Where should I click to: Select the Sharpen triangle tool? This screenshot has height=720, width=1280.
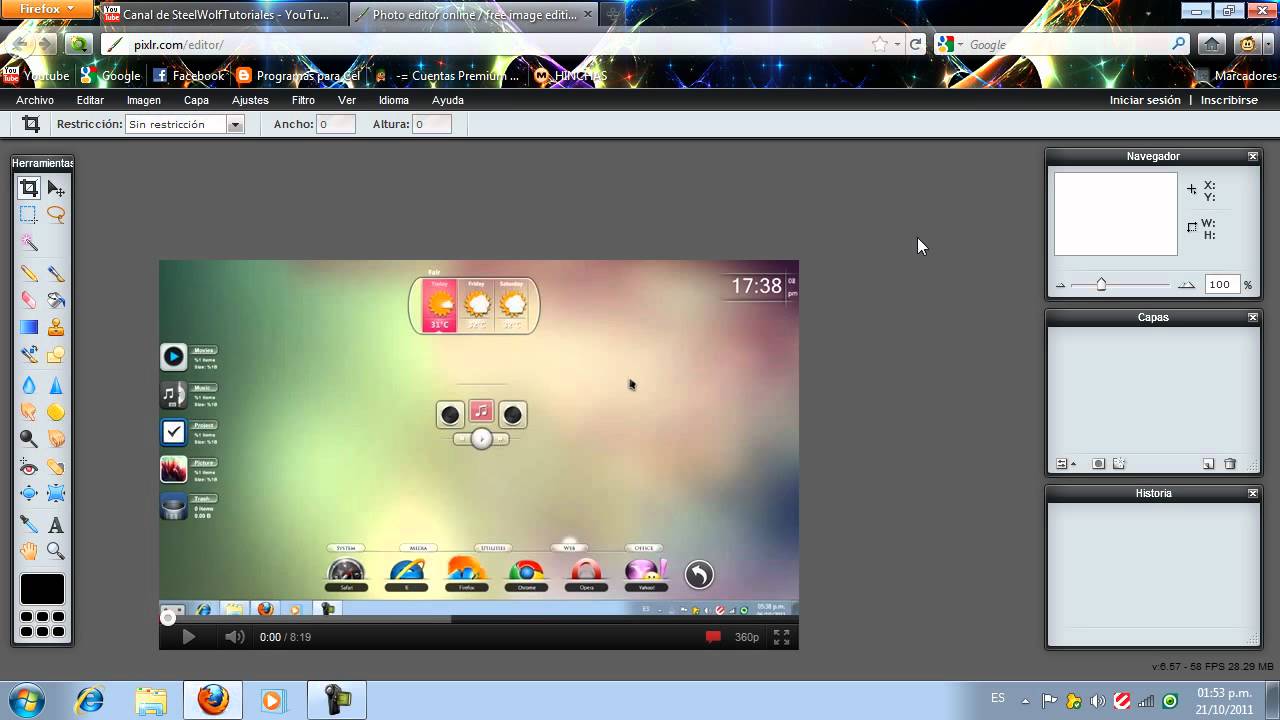(56, 385)
